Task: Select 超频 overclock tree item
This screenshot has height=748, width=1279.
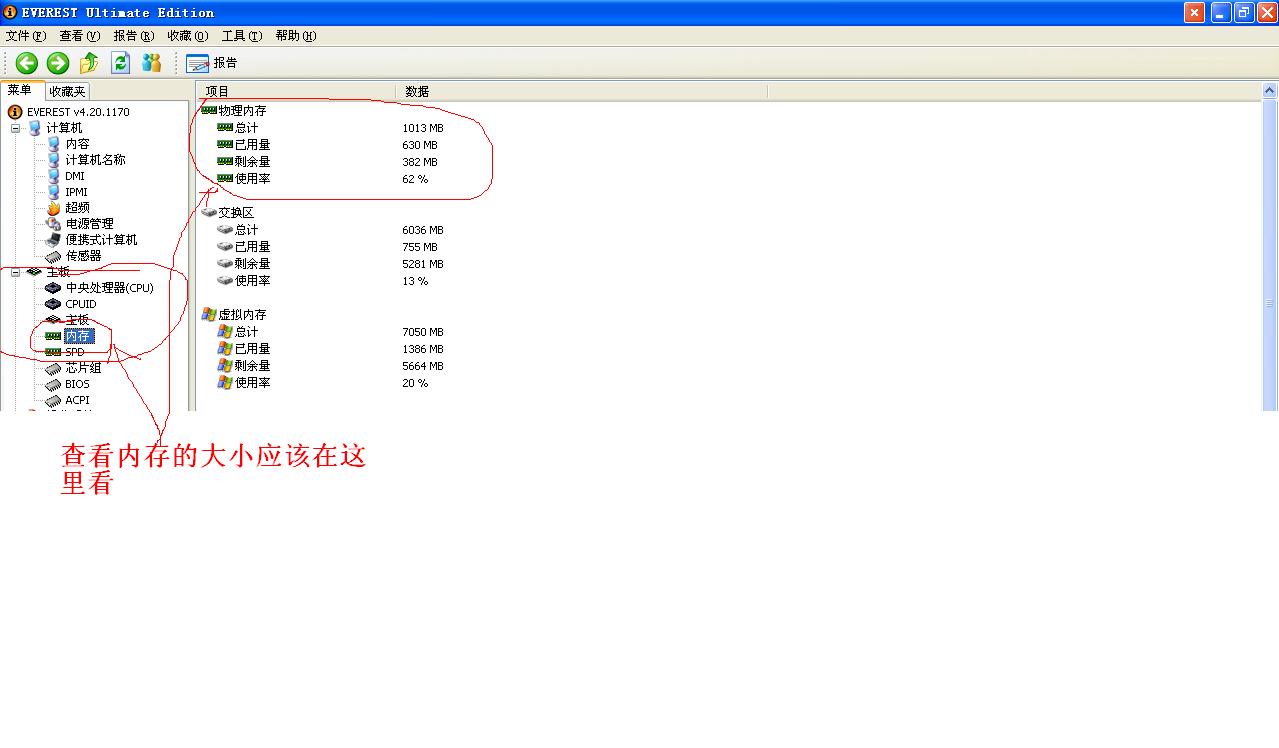Action: click(78, 208)
